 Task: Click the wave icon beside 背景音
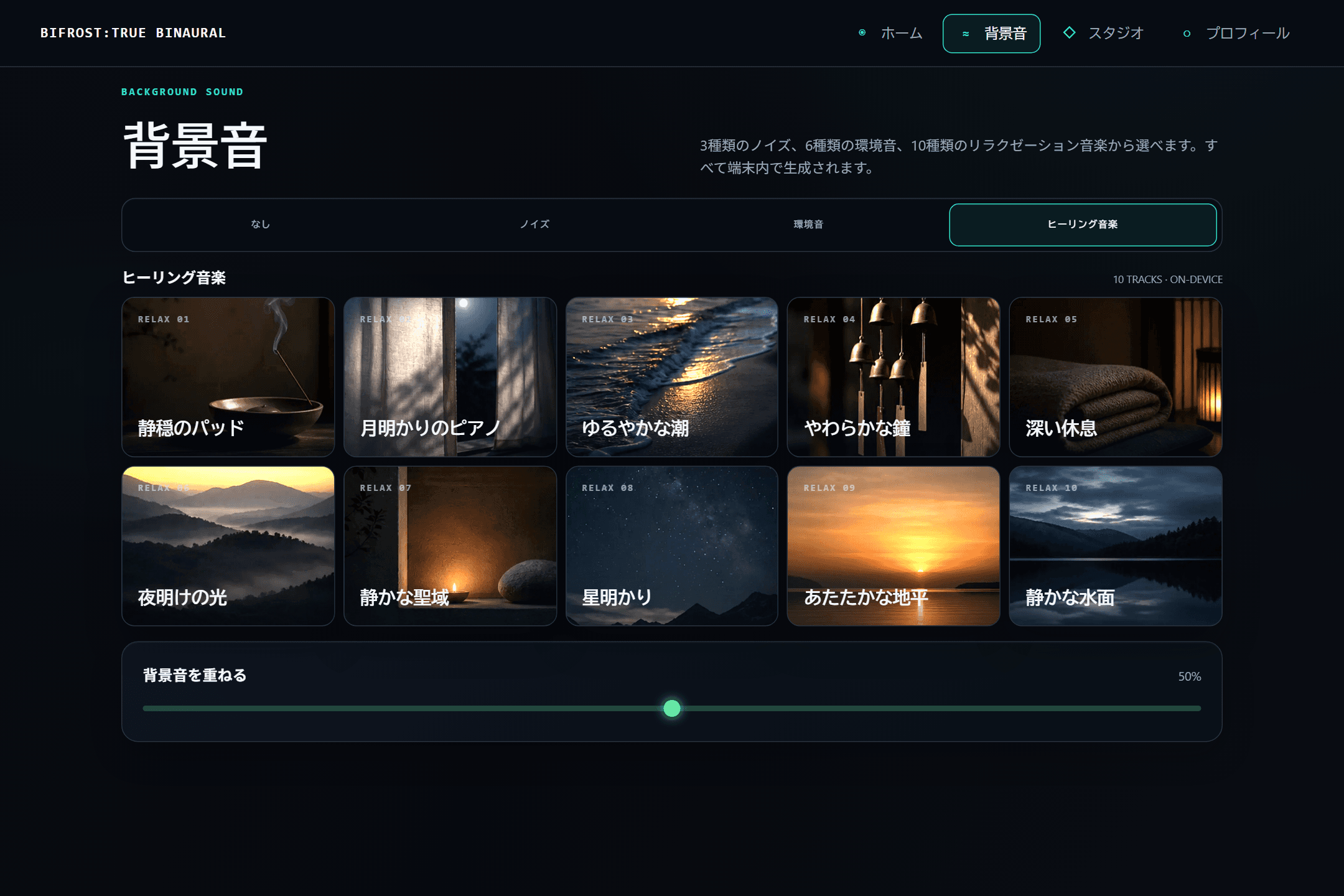[x=966, y=34]
